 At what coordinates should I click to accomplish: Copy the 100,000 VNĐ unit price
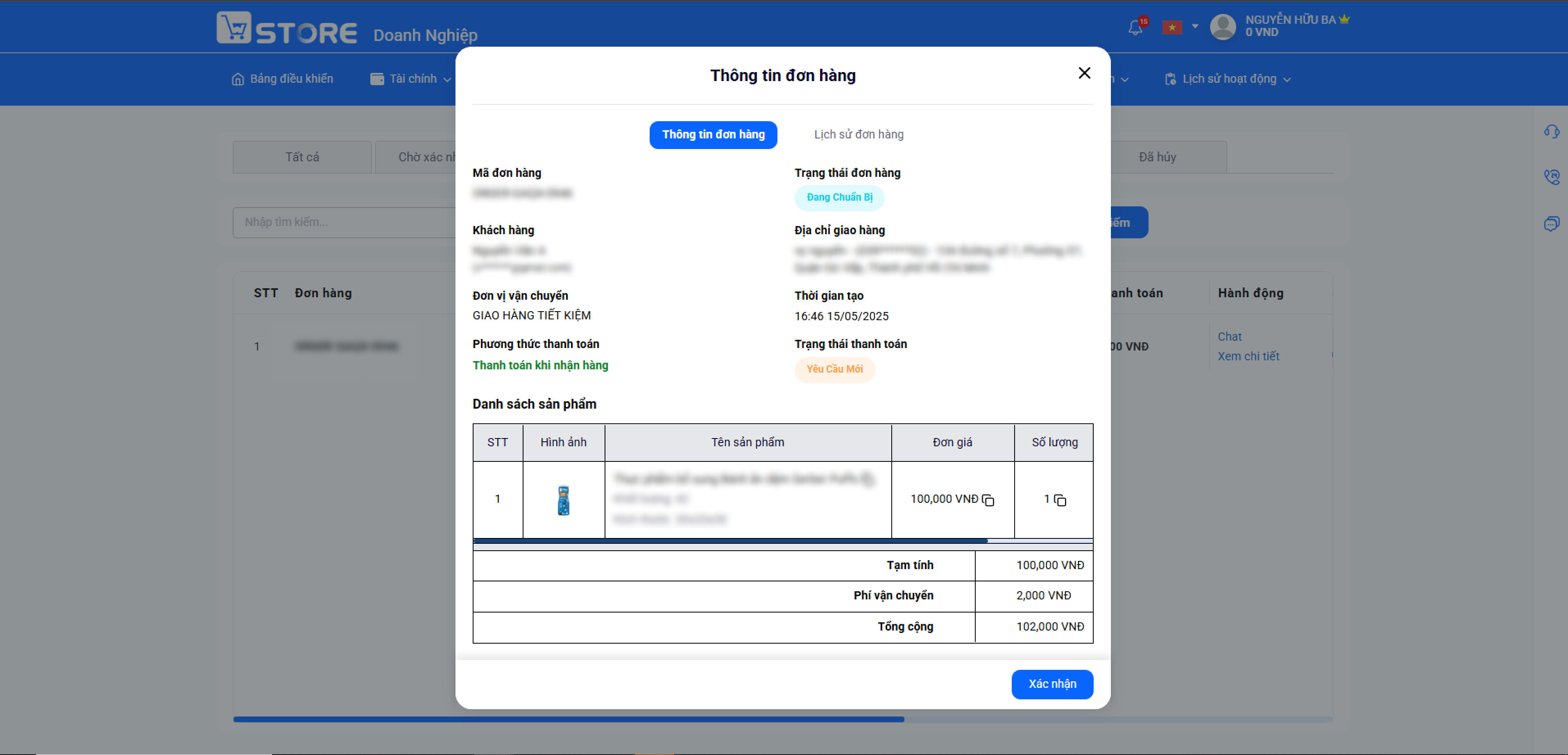tap(988, 500)
